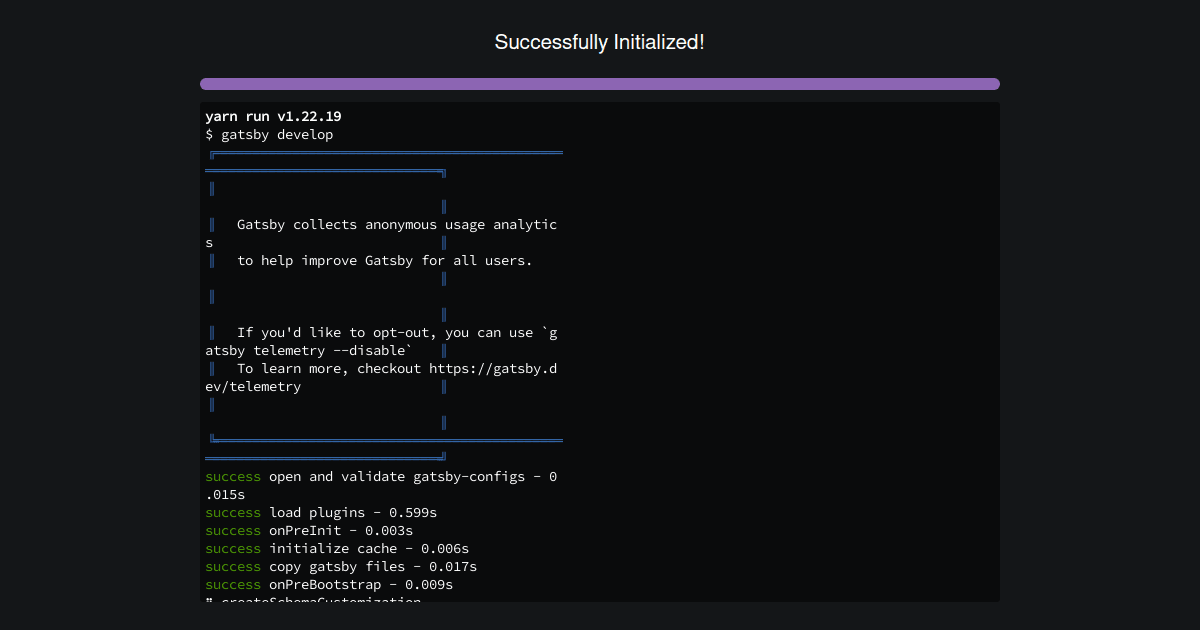The height and width of the screenshot is (630, 1200).
Task: Click 'success onPreBootstrap - 0.009s' line
Action: 329,584
